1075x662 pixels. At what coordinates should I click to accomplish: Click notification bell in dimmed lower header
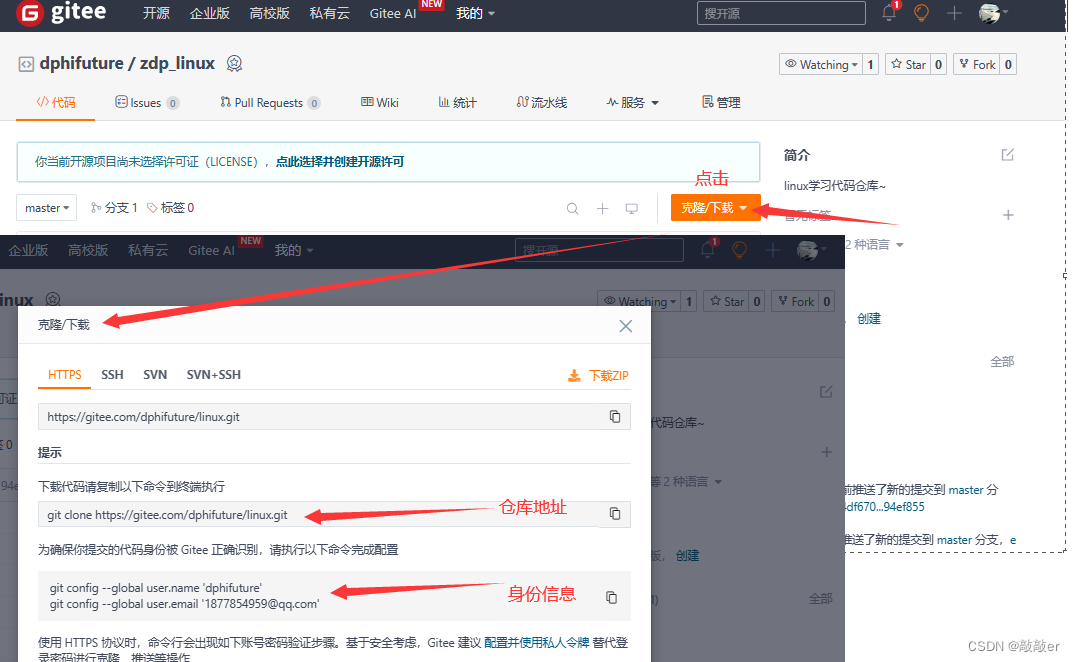click(708, 249)
